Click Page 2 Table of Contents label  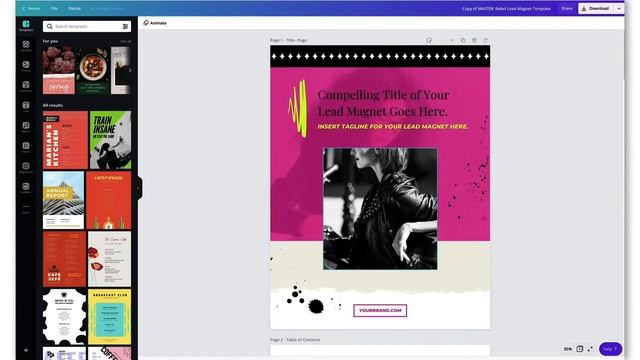(295, 340)
